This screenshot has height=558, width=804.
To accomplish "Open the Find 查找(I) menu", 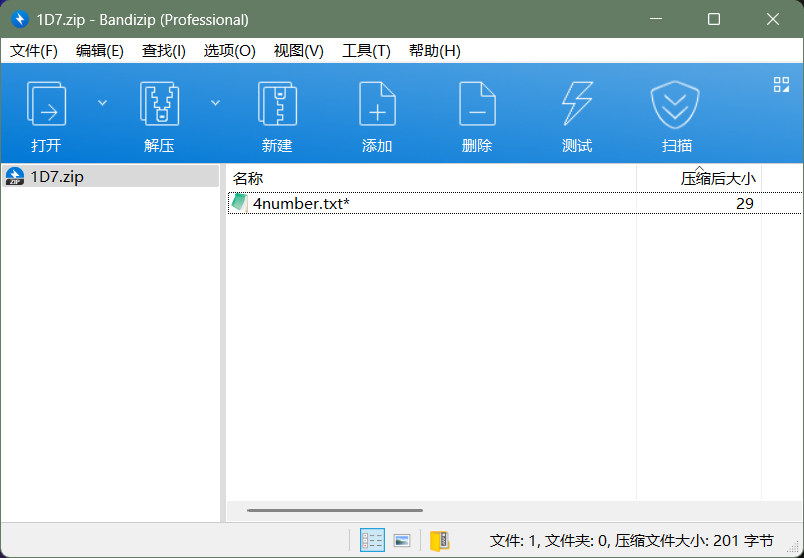I will (164, 51).
